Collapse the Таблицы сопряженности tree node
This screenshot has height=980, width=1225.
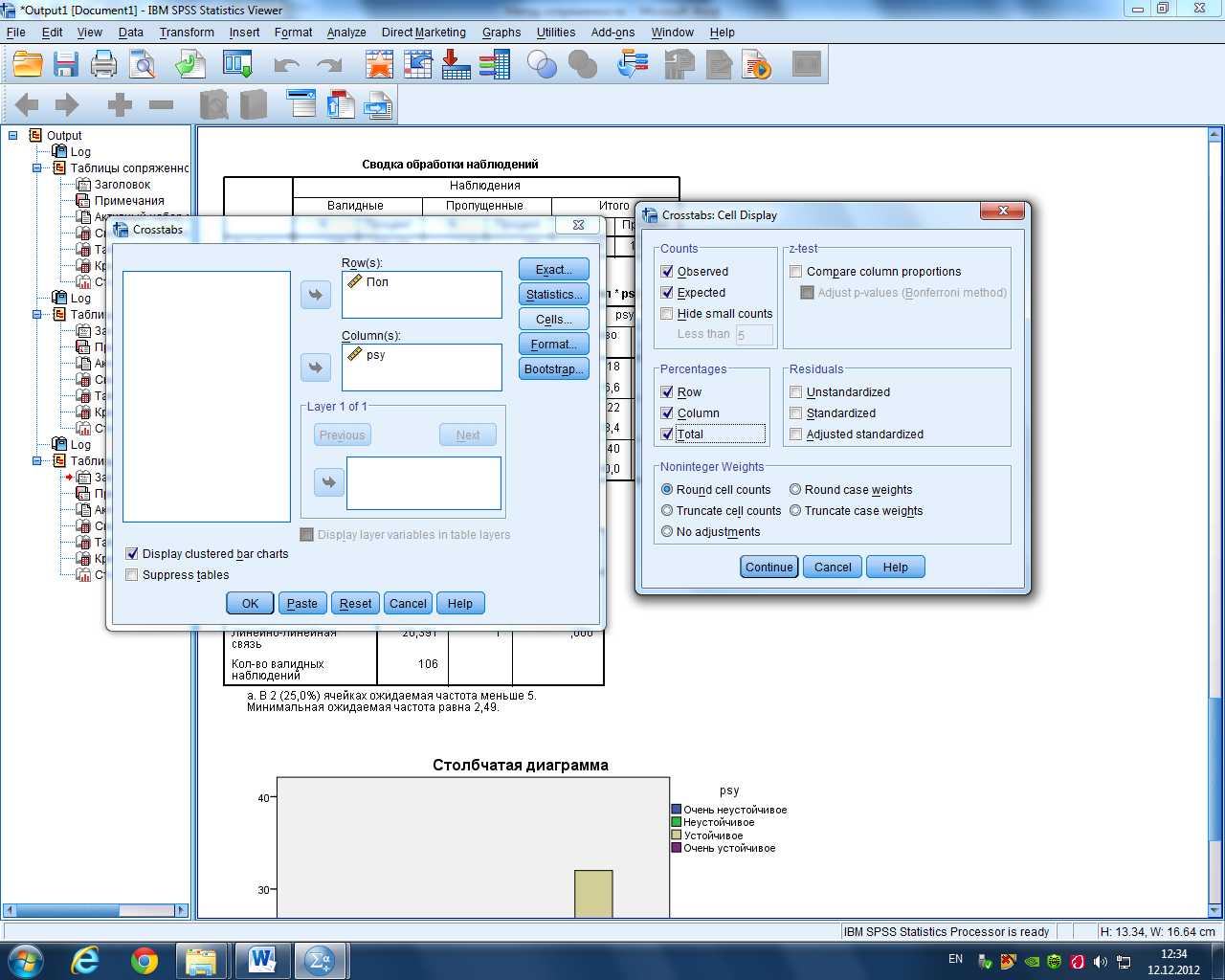pyautogui.click(x=37, y=168)
